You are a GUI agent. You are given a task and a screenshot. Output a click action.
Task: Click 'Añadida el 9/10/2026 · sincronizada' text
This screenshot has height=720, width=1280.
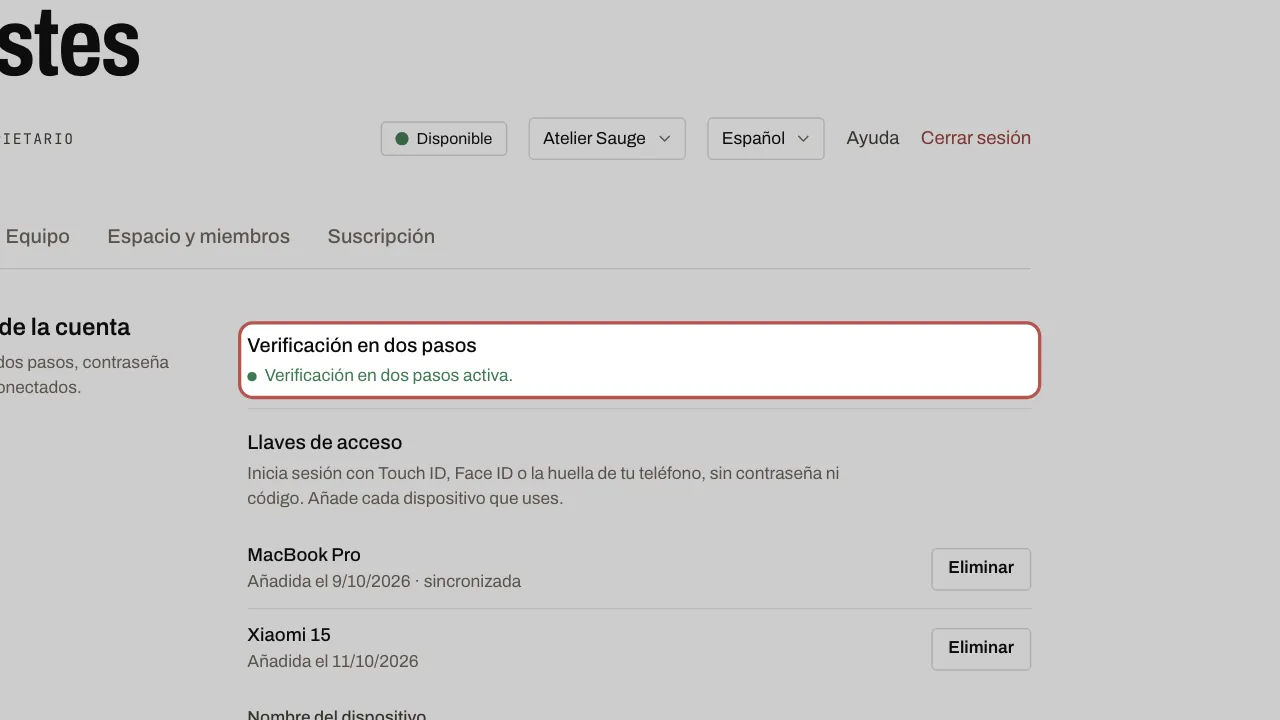[384, 581]
